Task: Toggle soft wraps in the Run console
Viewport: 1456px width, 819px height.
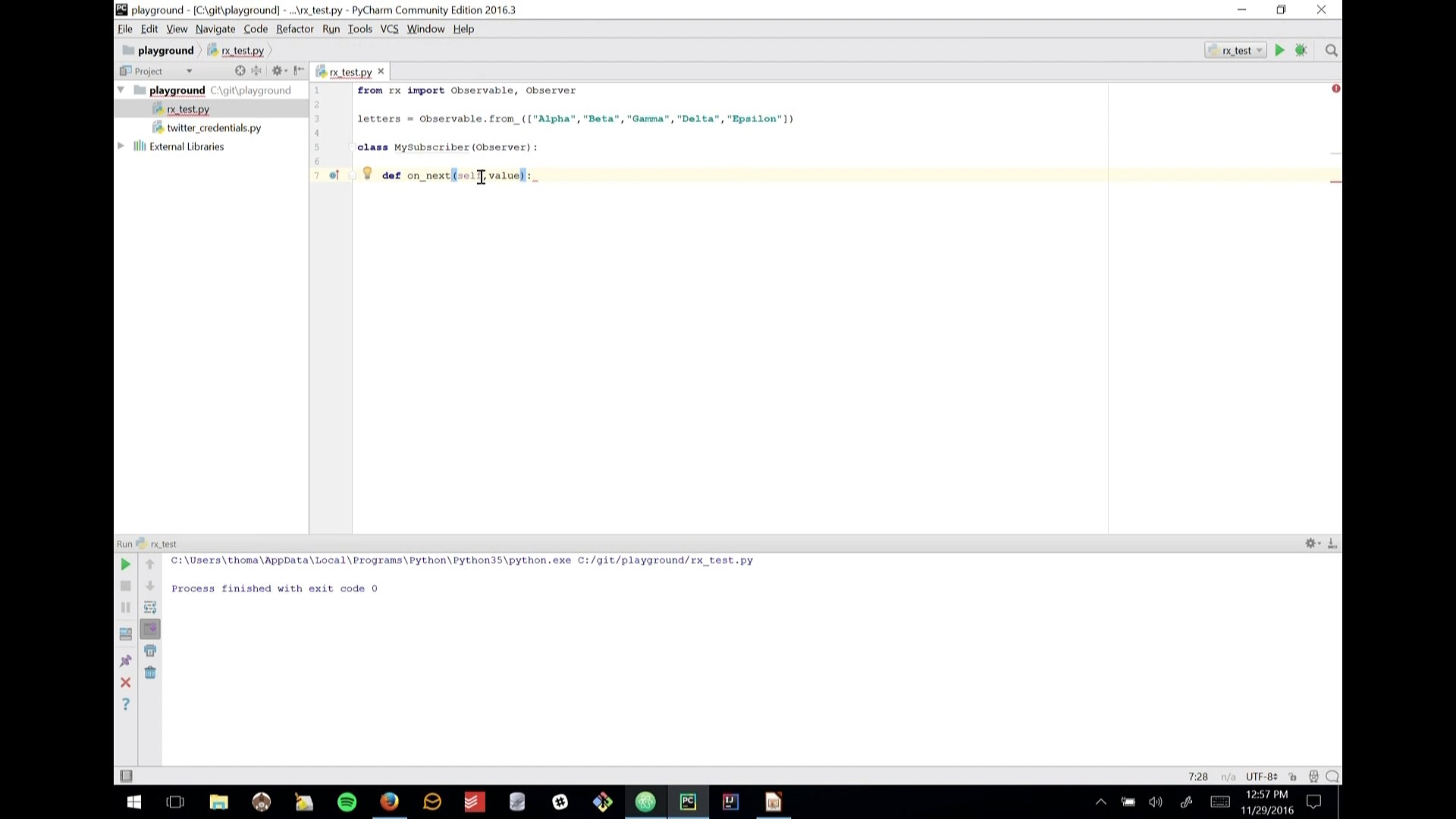Action: click(150, 607)
